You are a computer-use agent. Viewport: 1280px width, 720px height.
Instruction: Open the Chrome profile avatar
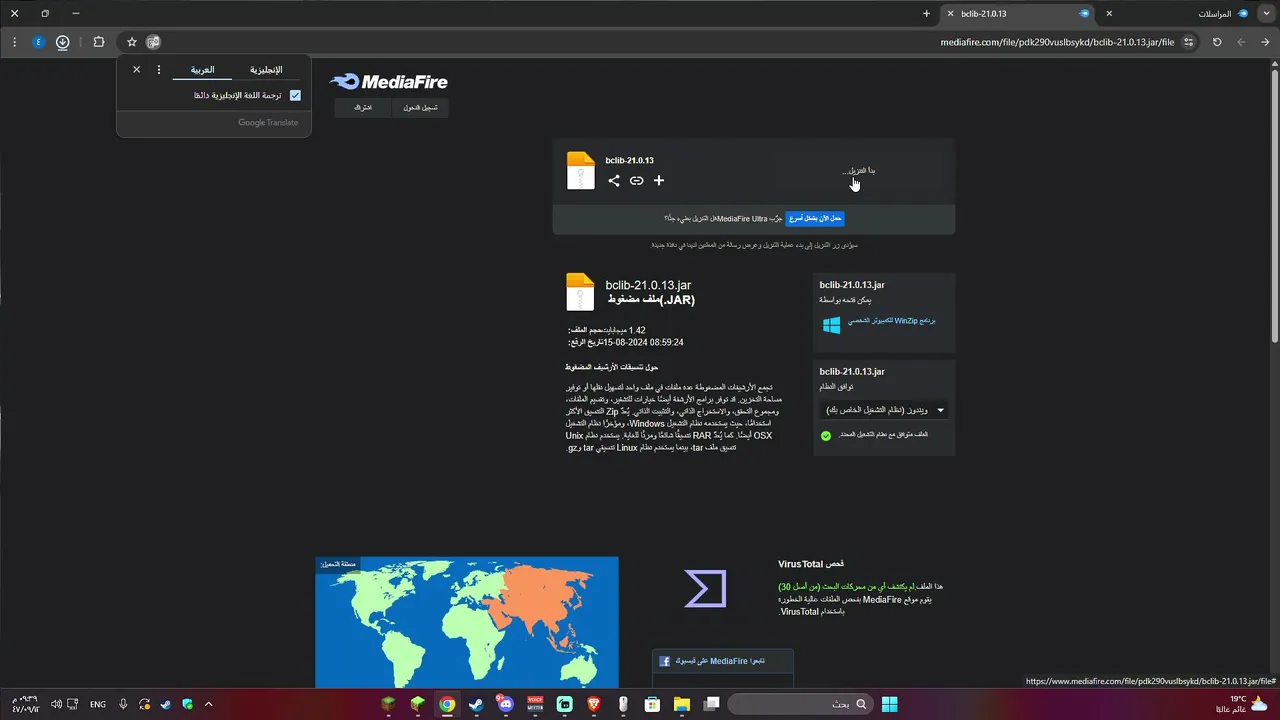38,42
